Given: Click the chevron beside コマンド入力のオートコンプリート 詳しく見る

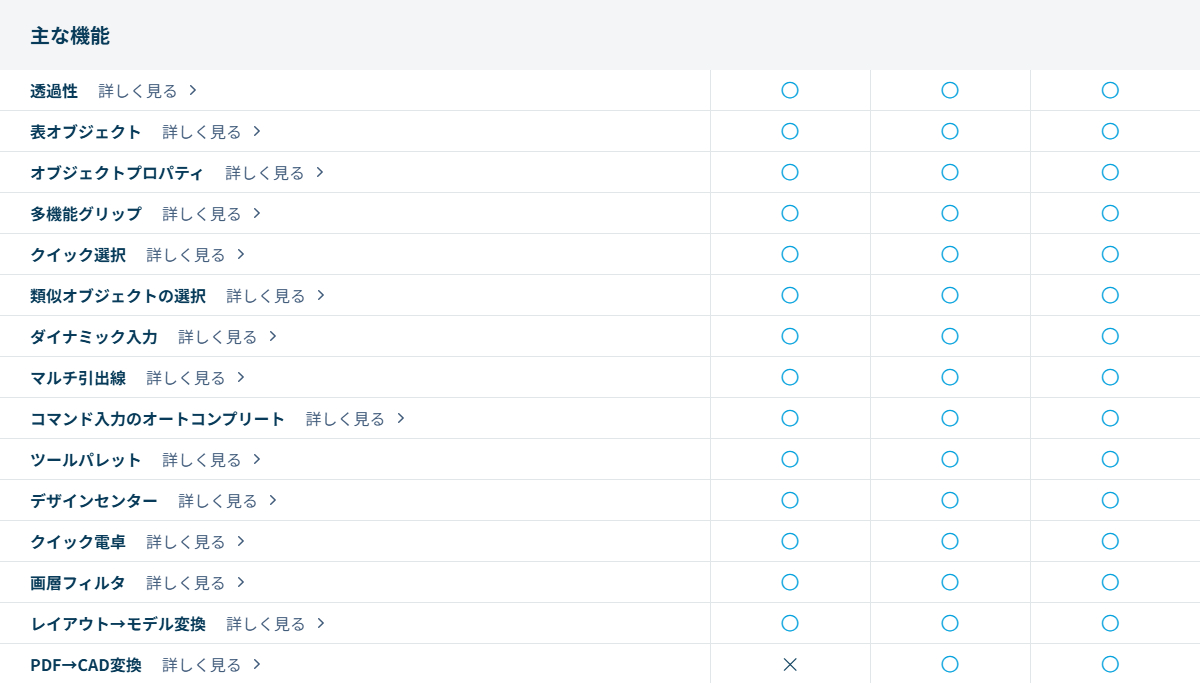Looking at the screenshot, I should [401, 418].
